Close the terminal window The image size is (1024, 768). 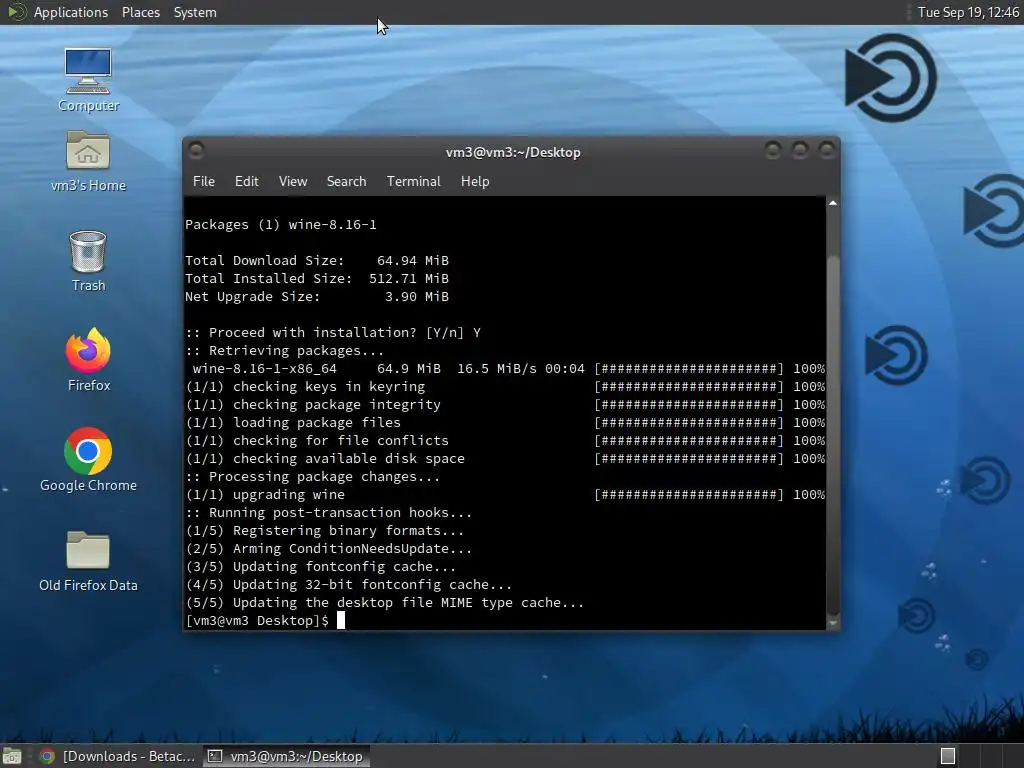tap(827, 151)
